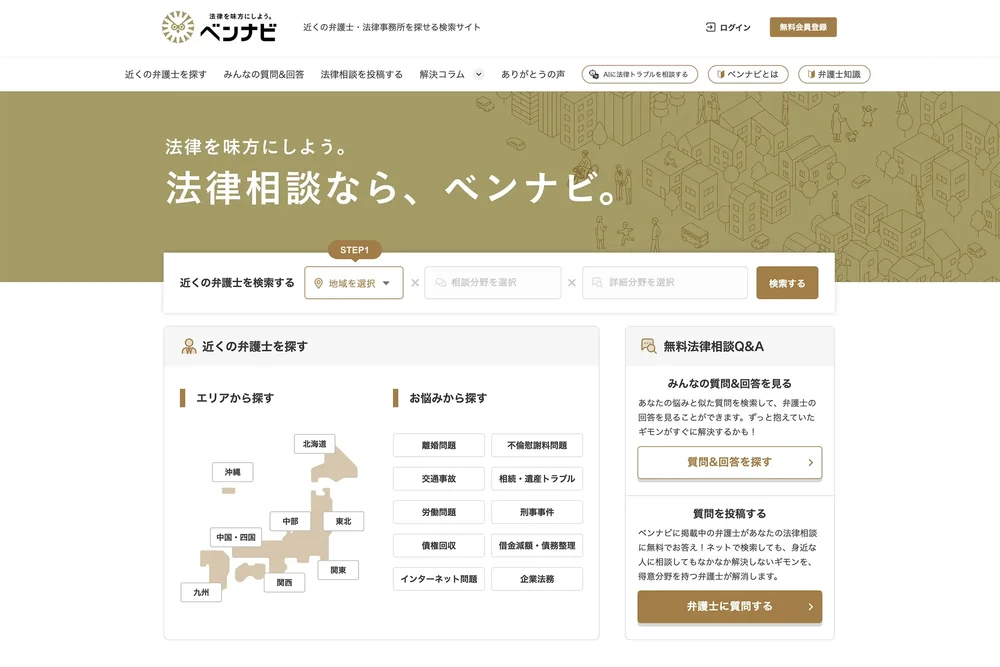Click the お悩みから探す heading
The width and height of the screenshot is (1000, 667).
tap(448, 398)
